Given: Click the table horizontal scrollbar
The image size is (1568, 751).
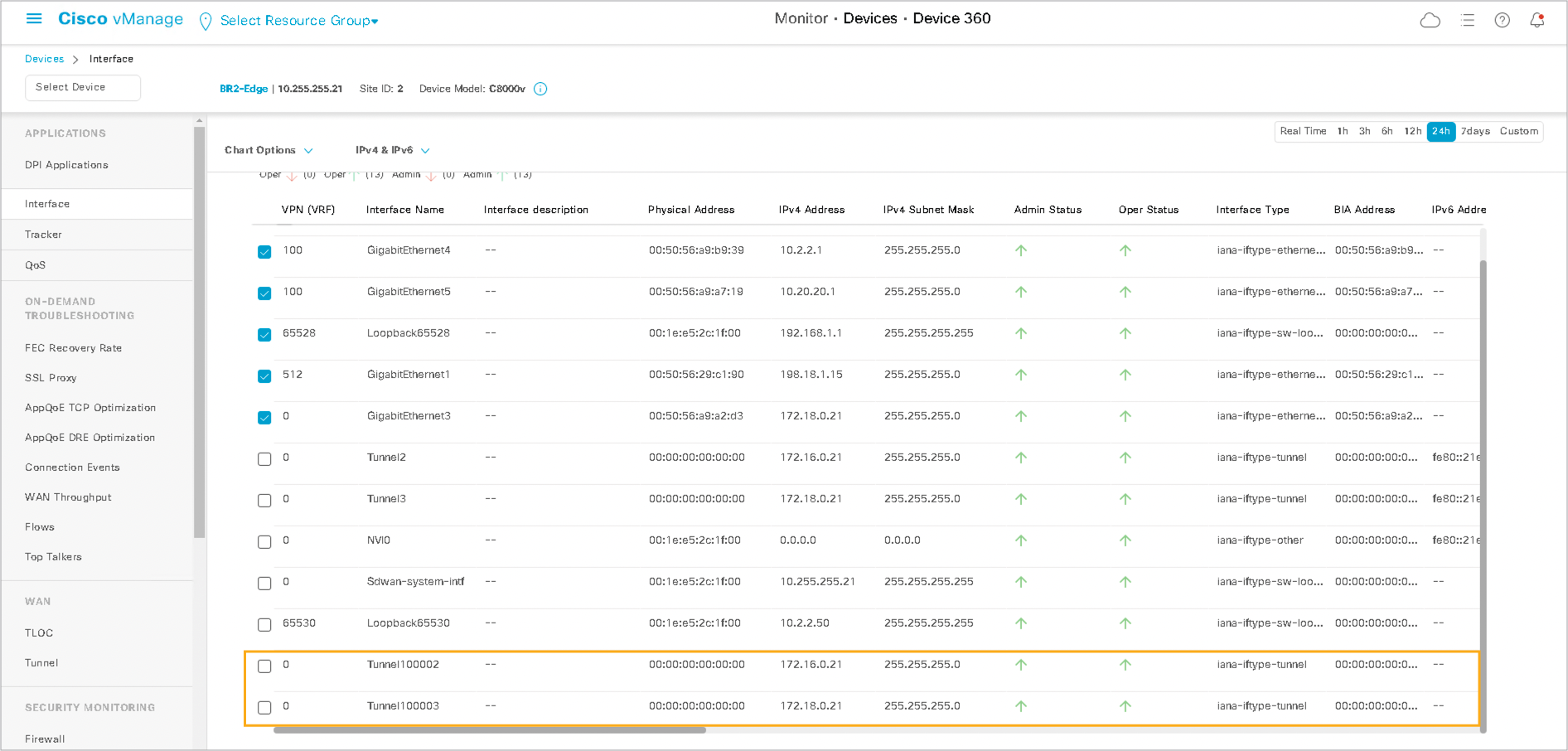Looking at the screenshot, I should 489,730.
